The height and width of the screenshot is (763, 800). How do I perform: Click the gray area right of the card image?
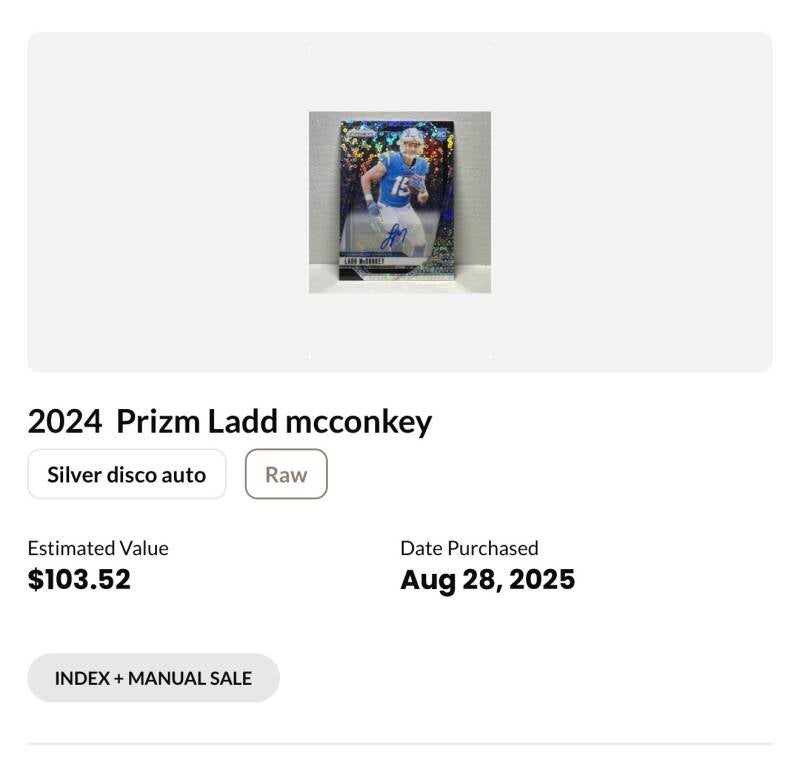point(630,202)
